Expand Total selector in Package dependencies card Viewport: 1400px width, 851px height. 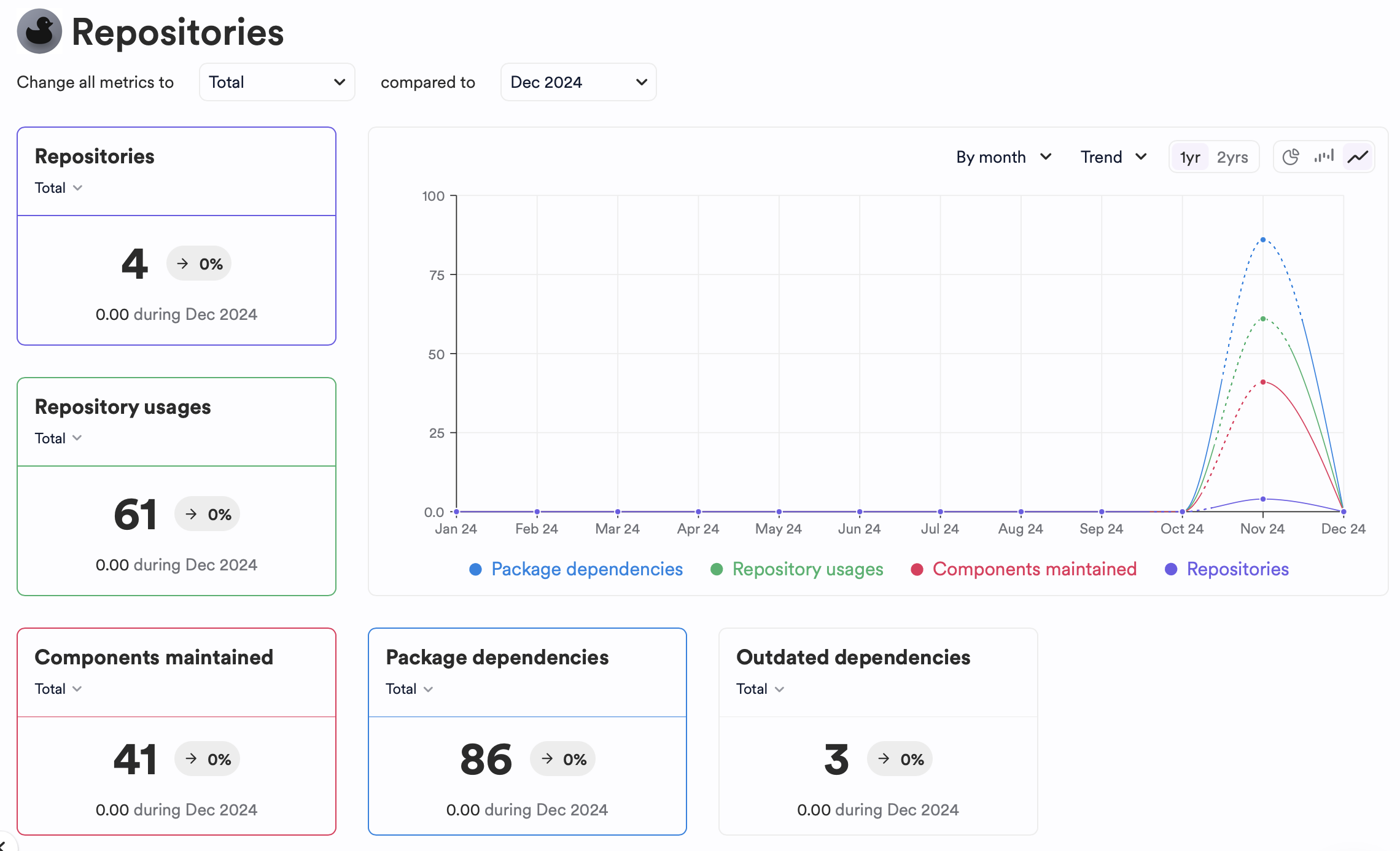[410, 689]
